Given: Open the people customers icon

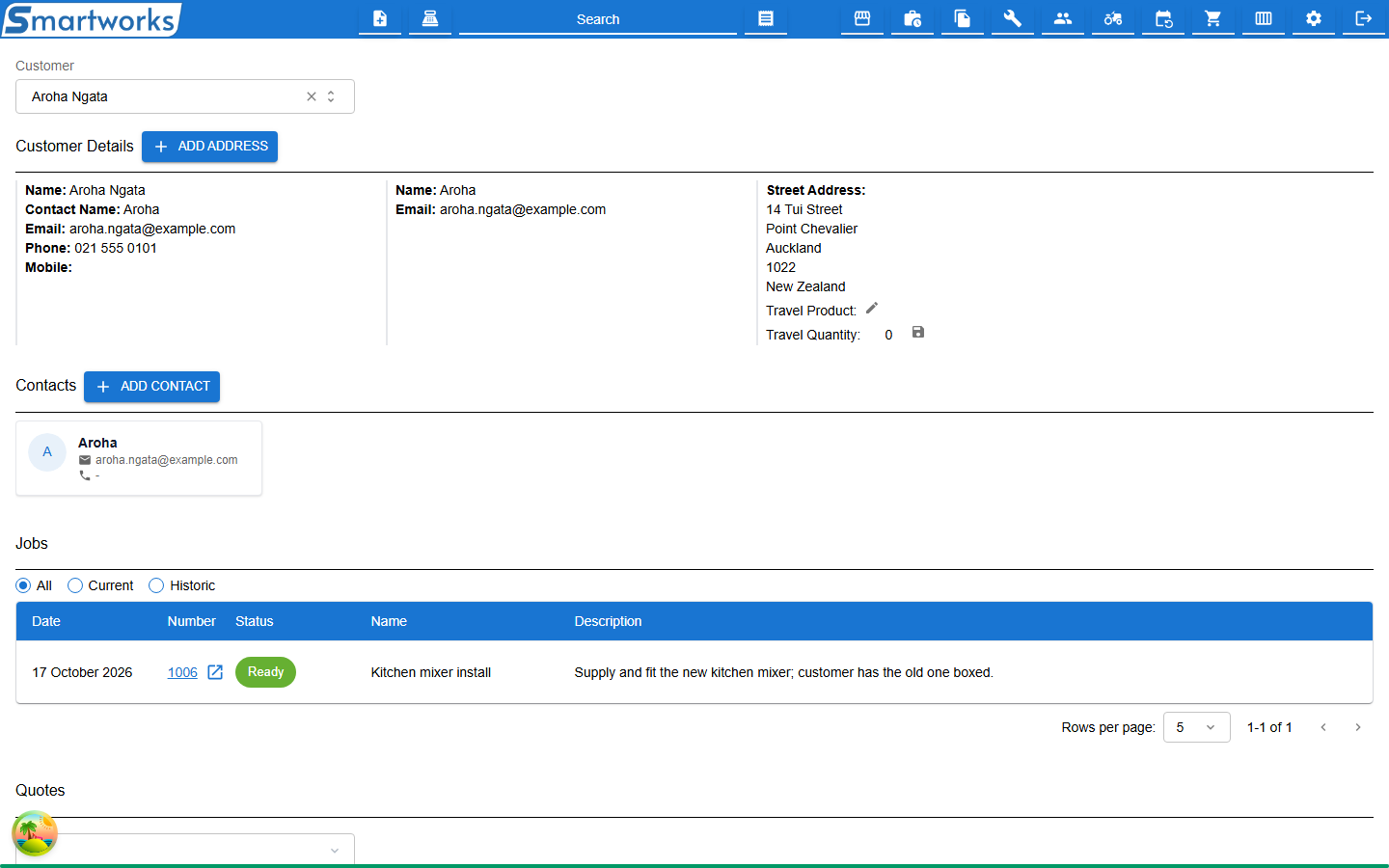Looking at the screenshot, I should pos(1063,18).
